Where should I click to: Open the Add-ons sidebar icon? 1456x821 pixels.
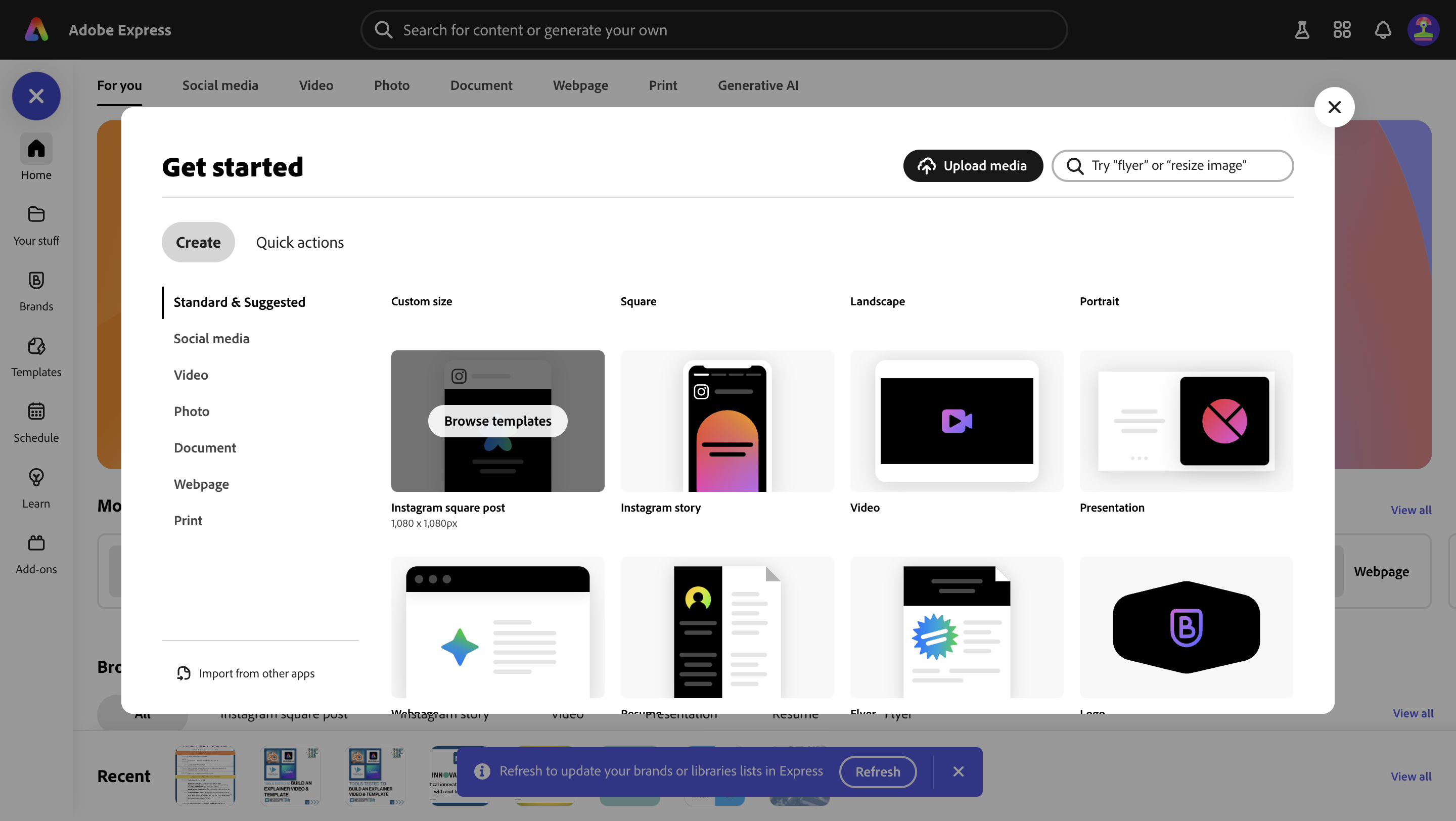[x=36, y=543]
